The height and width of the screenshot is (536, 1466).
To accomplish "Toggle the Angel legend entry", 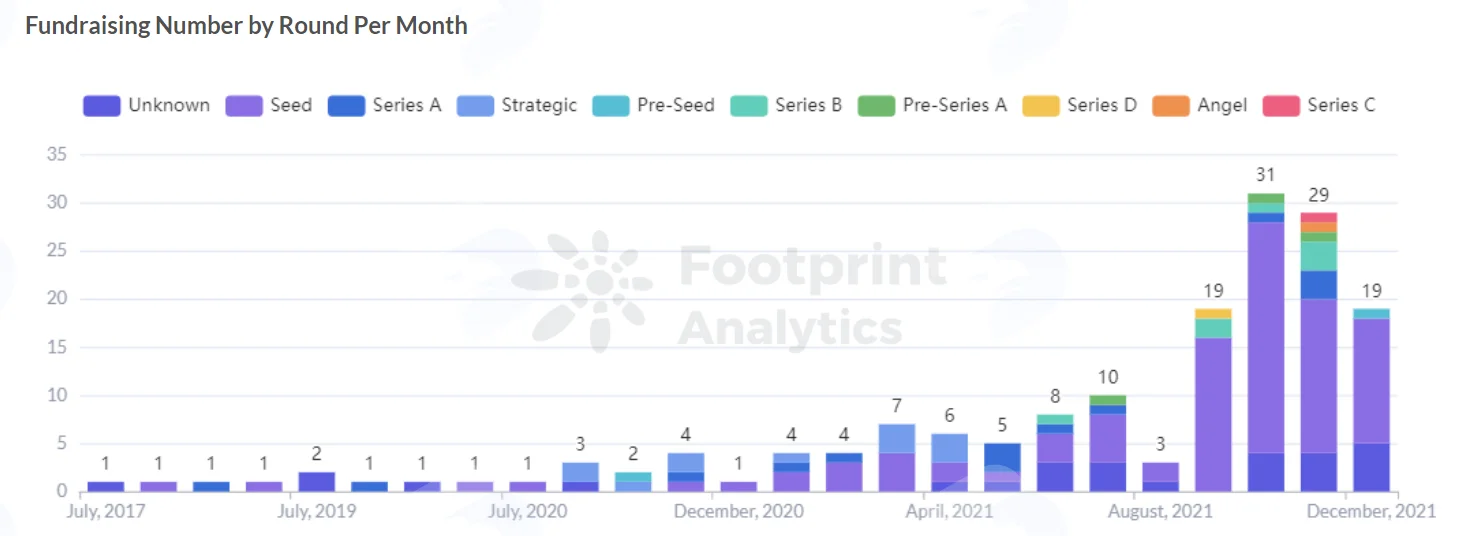I will [x=1200, y=105].
